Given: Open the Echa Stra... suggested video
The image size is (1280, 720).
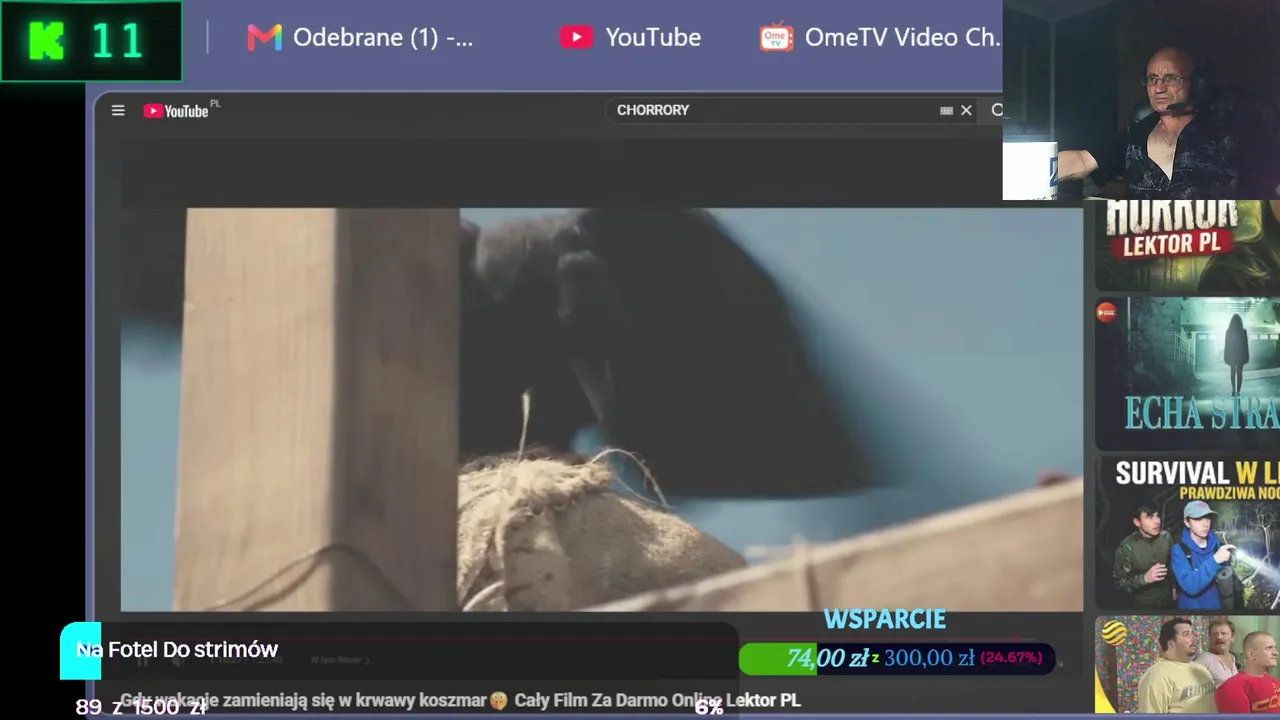Looking at the screenshot, I should [x=1187, y=373].
